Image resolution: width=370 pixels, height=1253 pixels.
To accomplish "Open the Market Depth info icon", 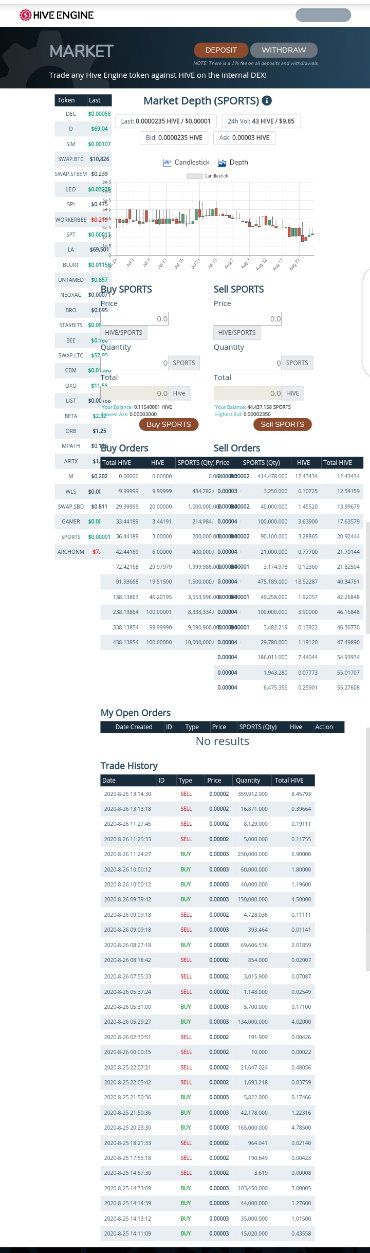I will 267,101.
